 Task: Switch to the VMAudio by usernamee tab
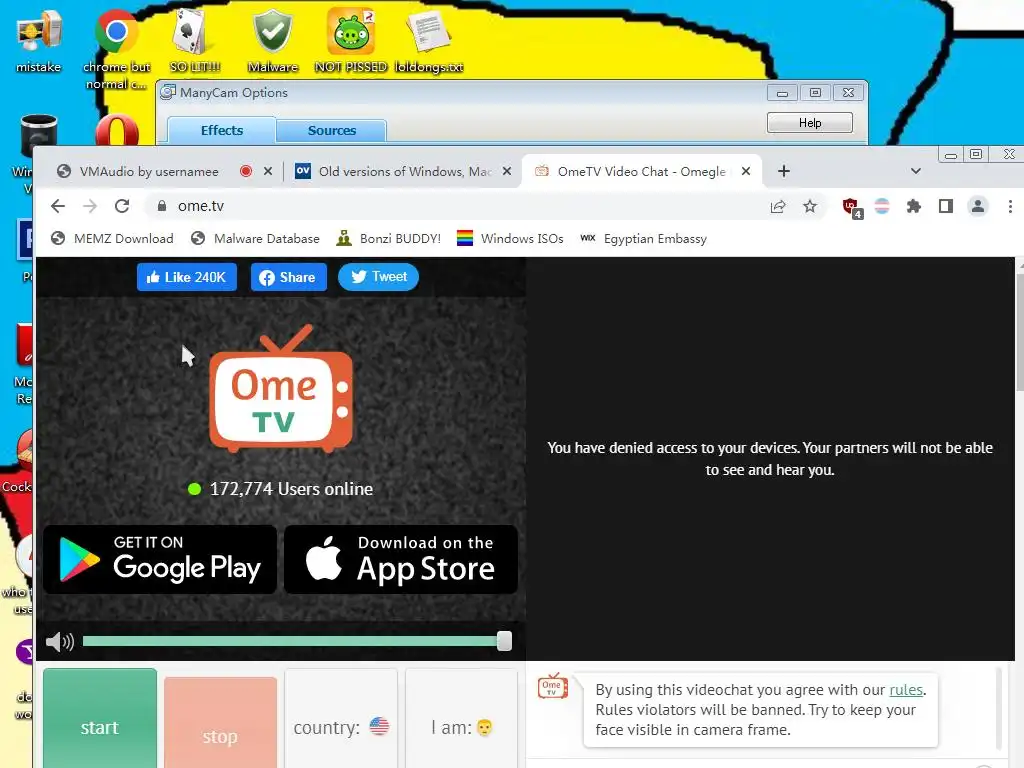tap(149, 171)
